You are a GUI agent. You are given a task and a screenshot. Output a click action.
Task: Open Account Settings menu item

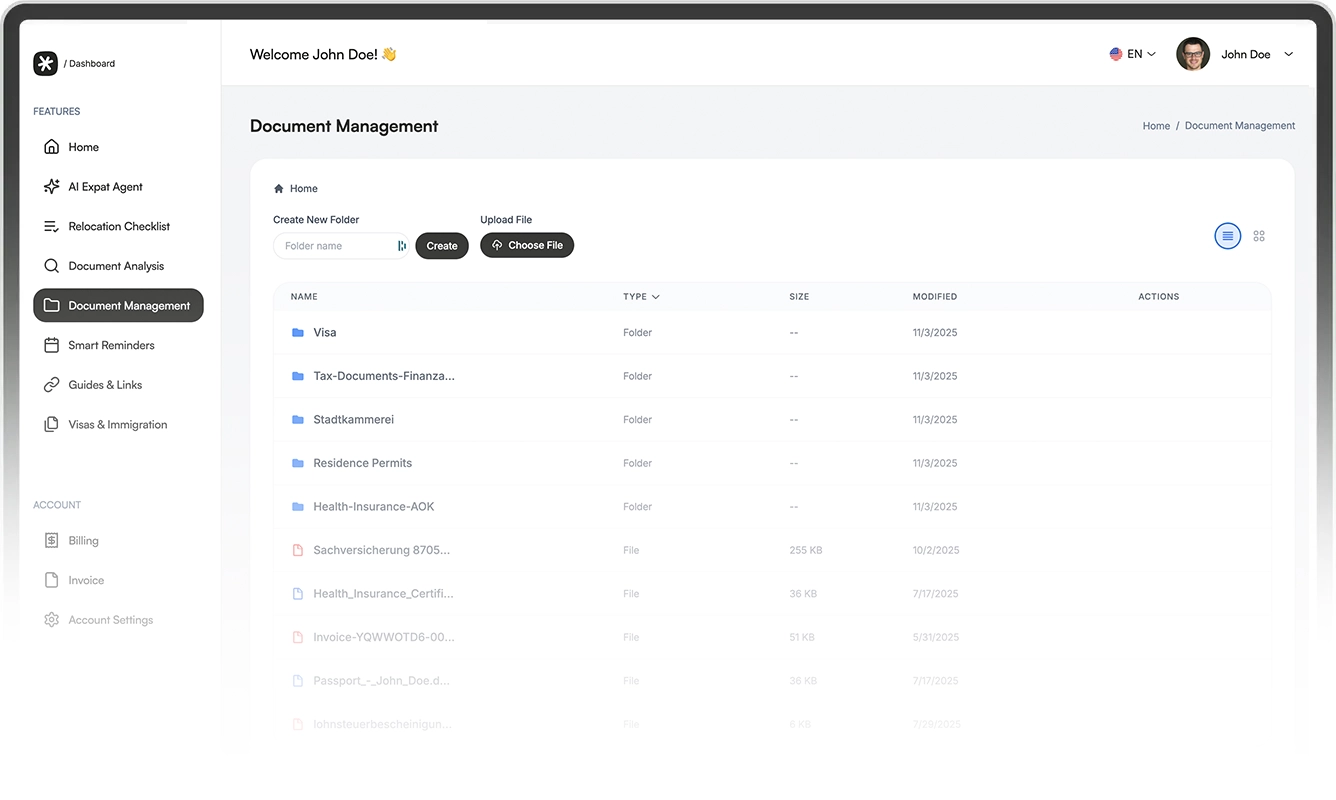[x=118, y=620]
